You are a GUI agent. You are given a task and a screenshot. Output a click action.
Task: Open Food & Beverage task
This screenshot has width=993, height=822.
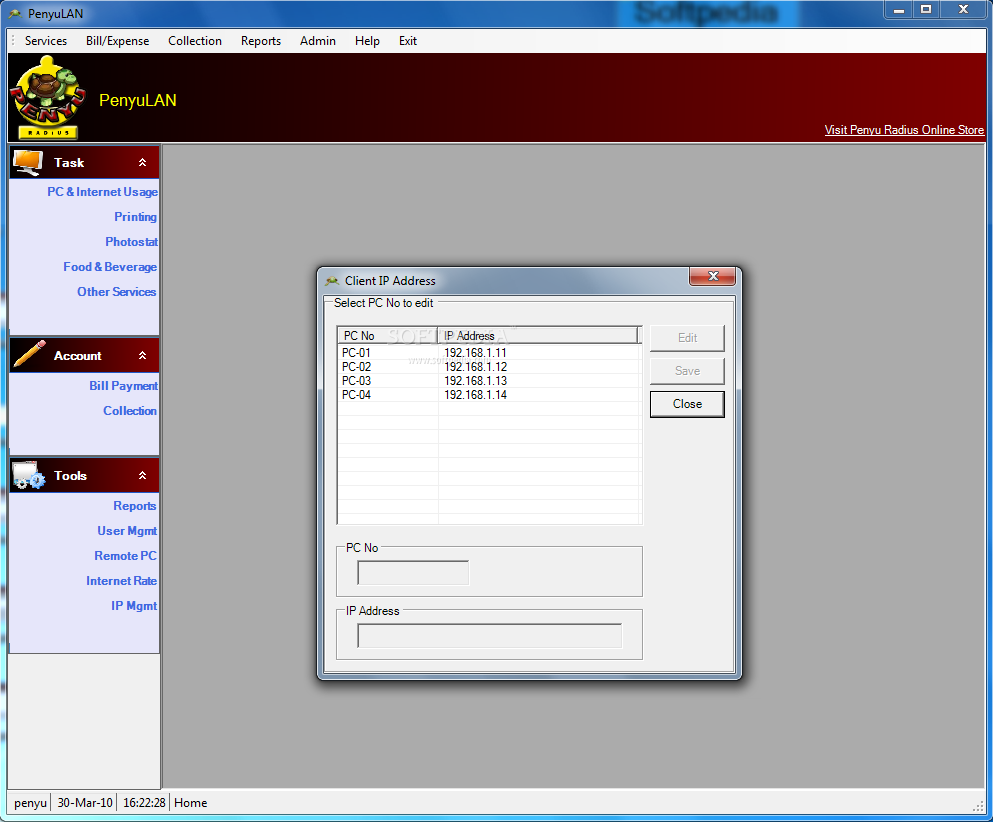click(x=110, y=267)
